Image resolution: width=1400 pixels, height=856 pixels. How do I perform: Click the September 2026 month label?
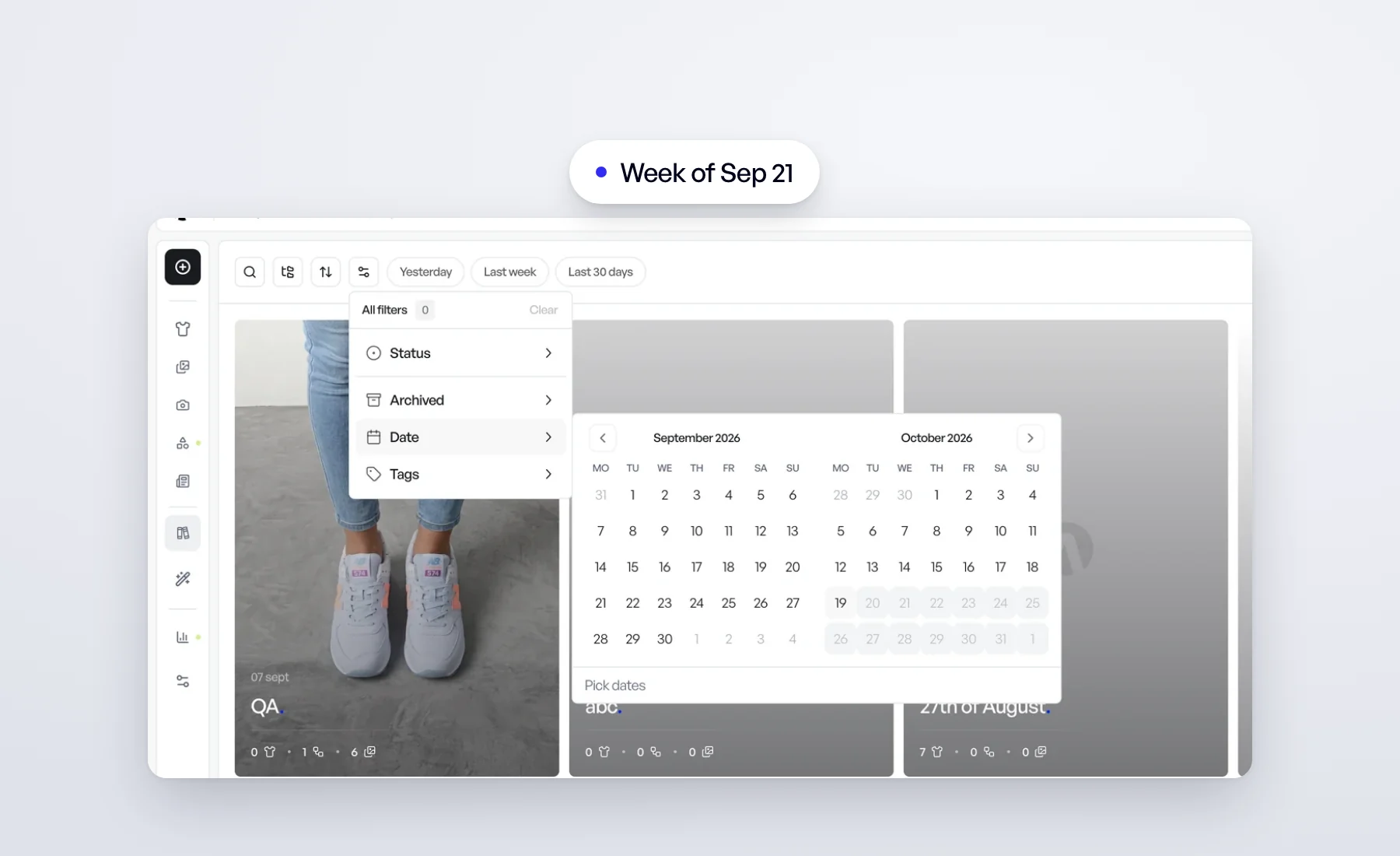[697, 438]
